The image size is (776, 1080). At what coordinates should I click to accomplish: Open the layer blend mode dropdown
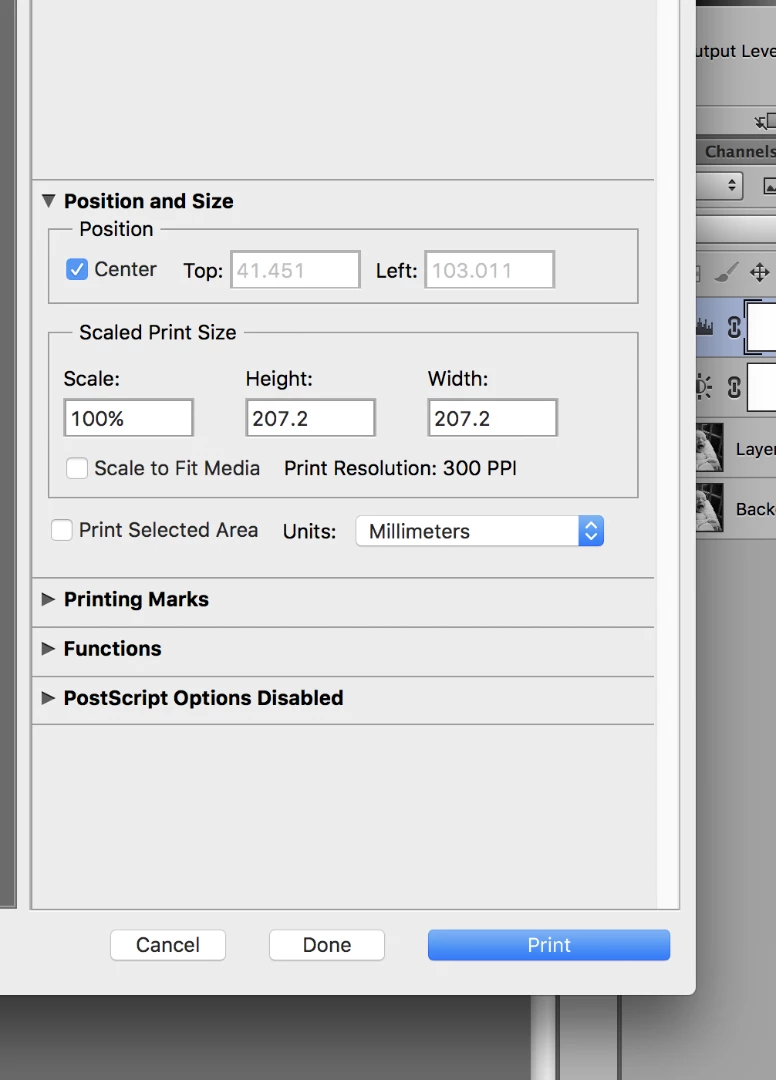coord(720,185)
